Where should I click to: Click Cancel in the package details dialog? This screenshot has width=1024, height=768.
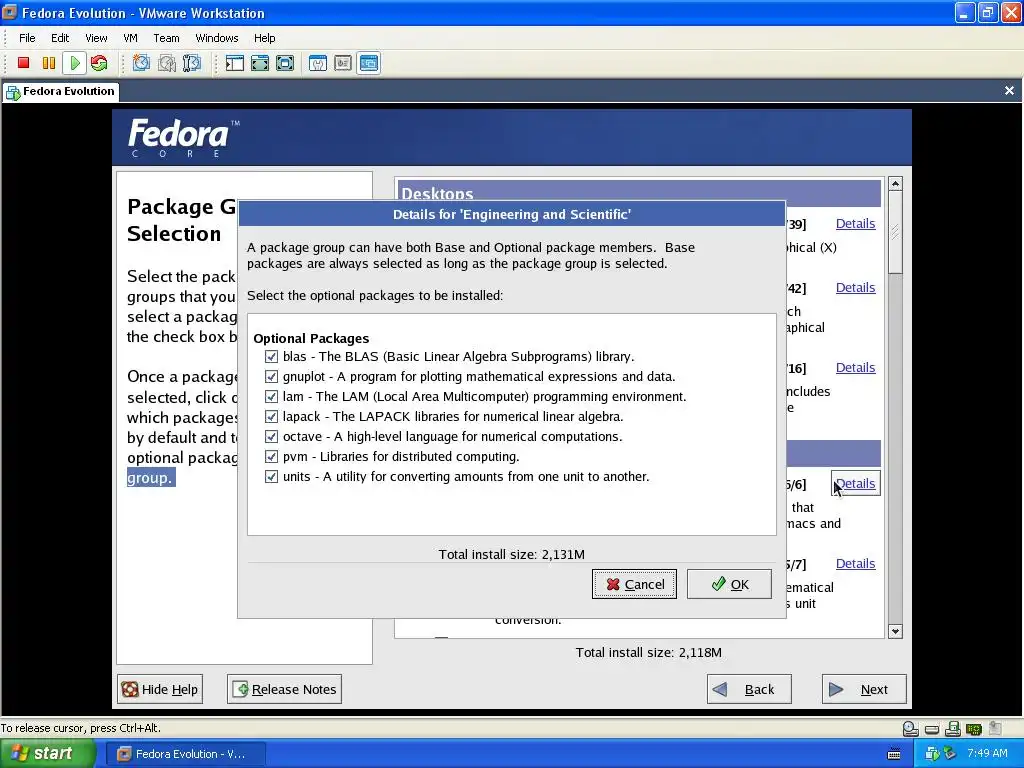click(x=634, y=584)
